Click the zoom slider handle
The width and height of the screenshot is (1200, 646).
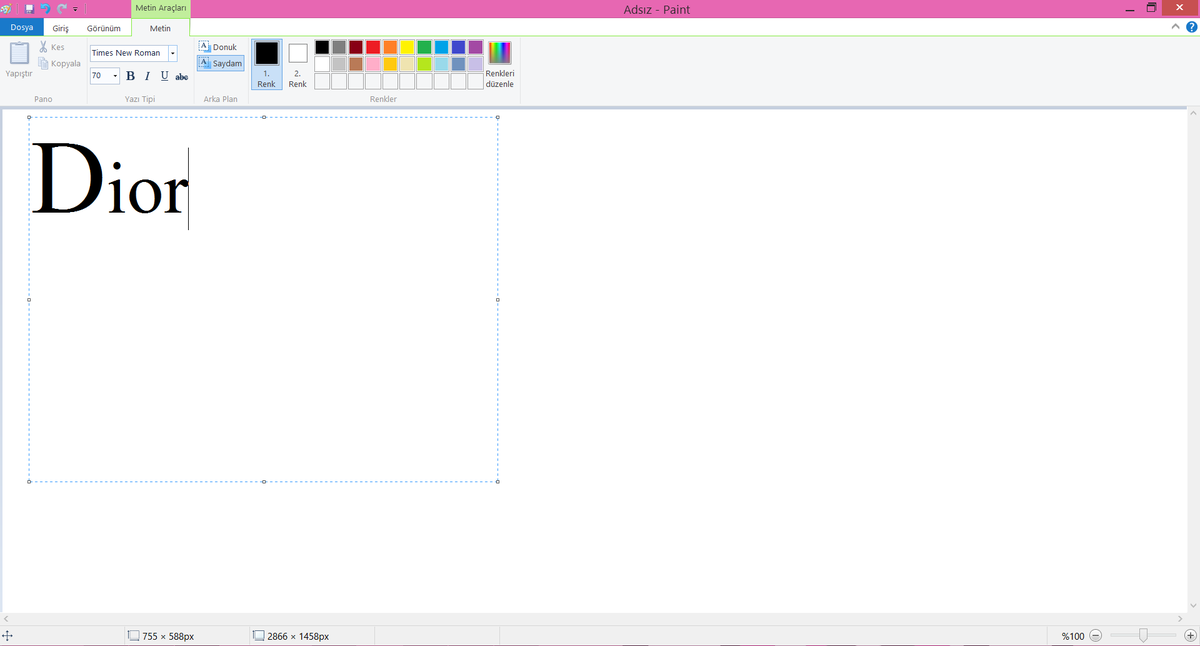coord(1143,636)
